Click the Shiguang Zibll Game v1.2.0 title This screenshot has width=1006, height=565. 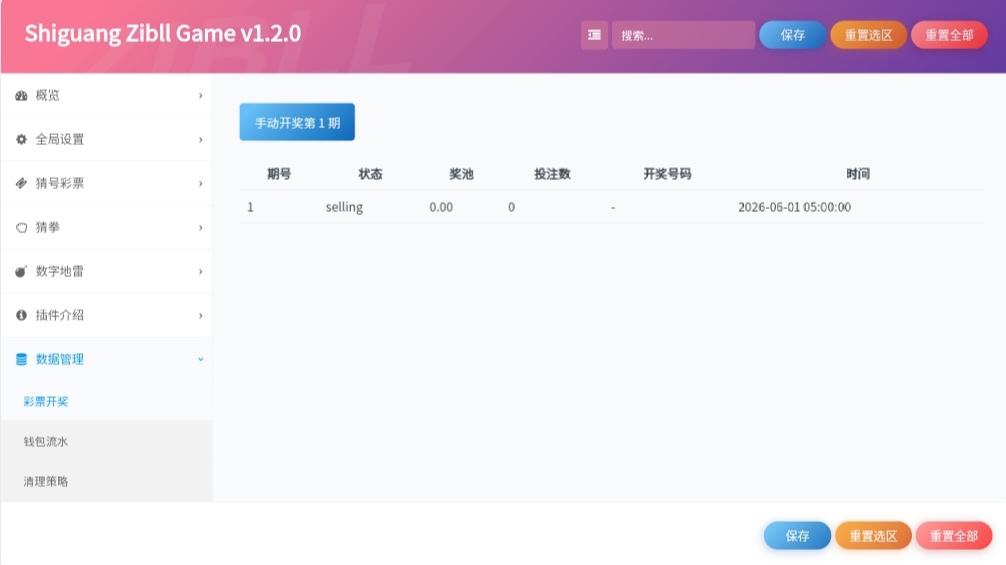(162, 33)
